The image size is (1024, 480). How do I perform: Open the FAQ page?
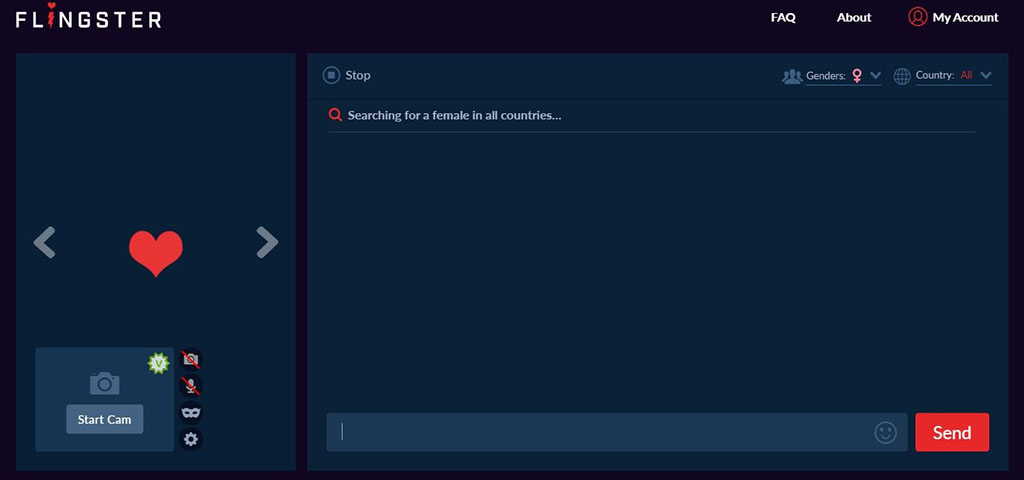pyautogui.click(x=783, y=17)
